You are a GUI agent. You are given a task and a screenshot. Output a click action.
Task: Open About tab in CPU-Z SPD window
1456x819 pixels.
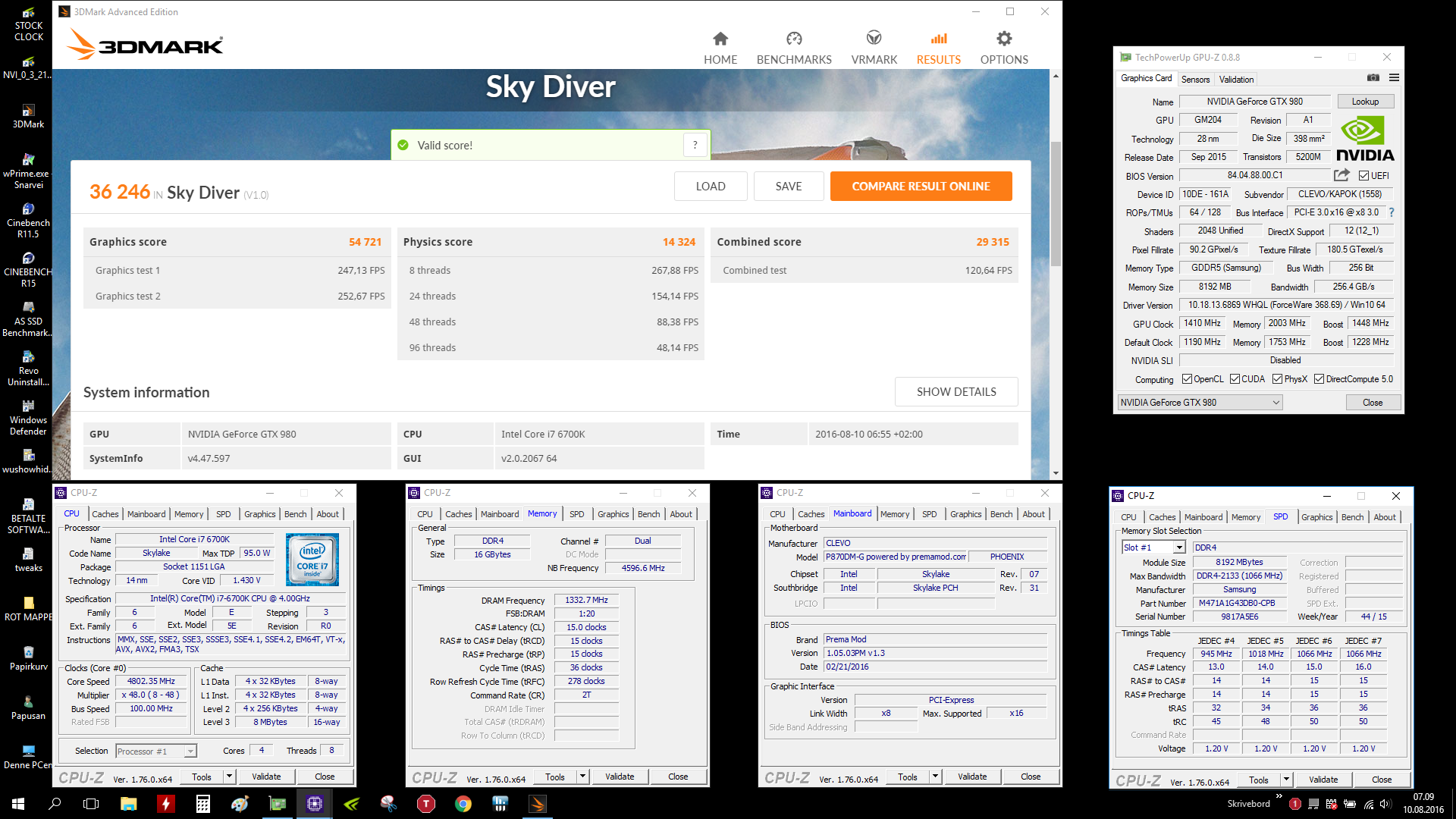[x=1385, y=517]
